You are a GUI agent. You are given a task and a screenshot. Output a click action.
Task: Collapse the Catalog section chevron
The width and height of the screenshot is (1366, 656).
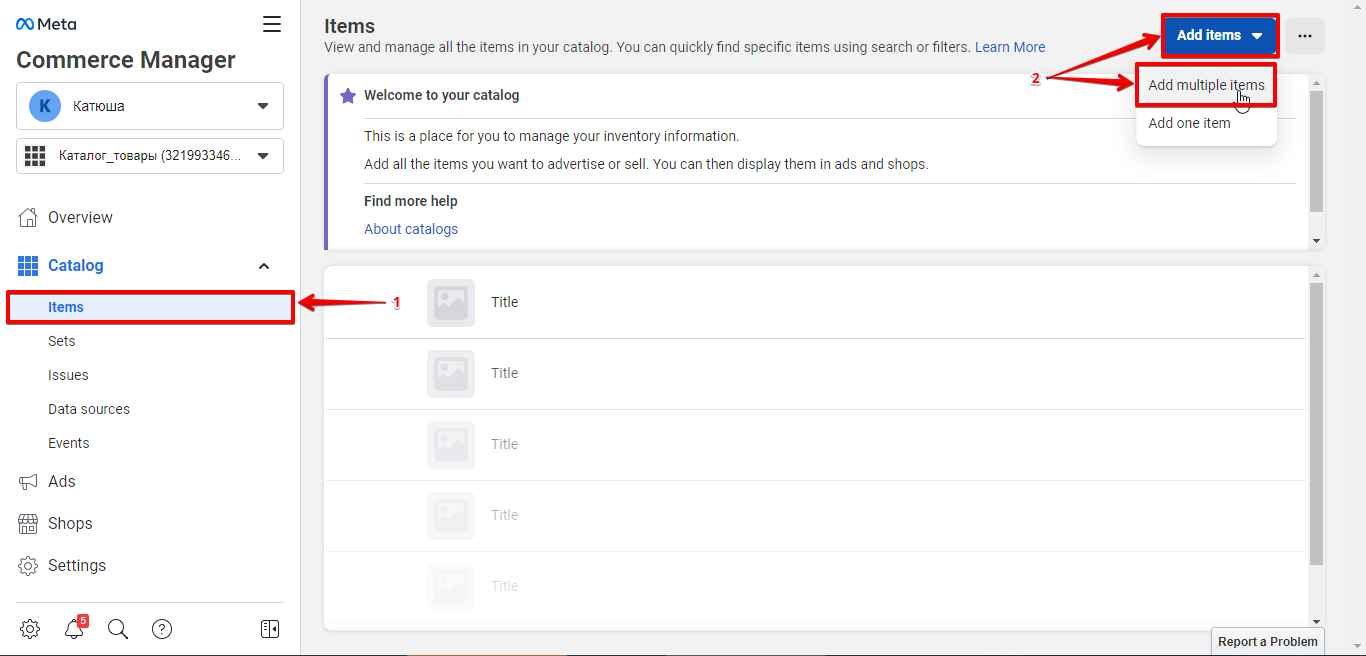[x=264, y=266]
